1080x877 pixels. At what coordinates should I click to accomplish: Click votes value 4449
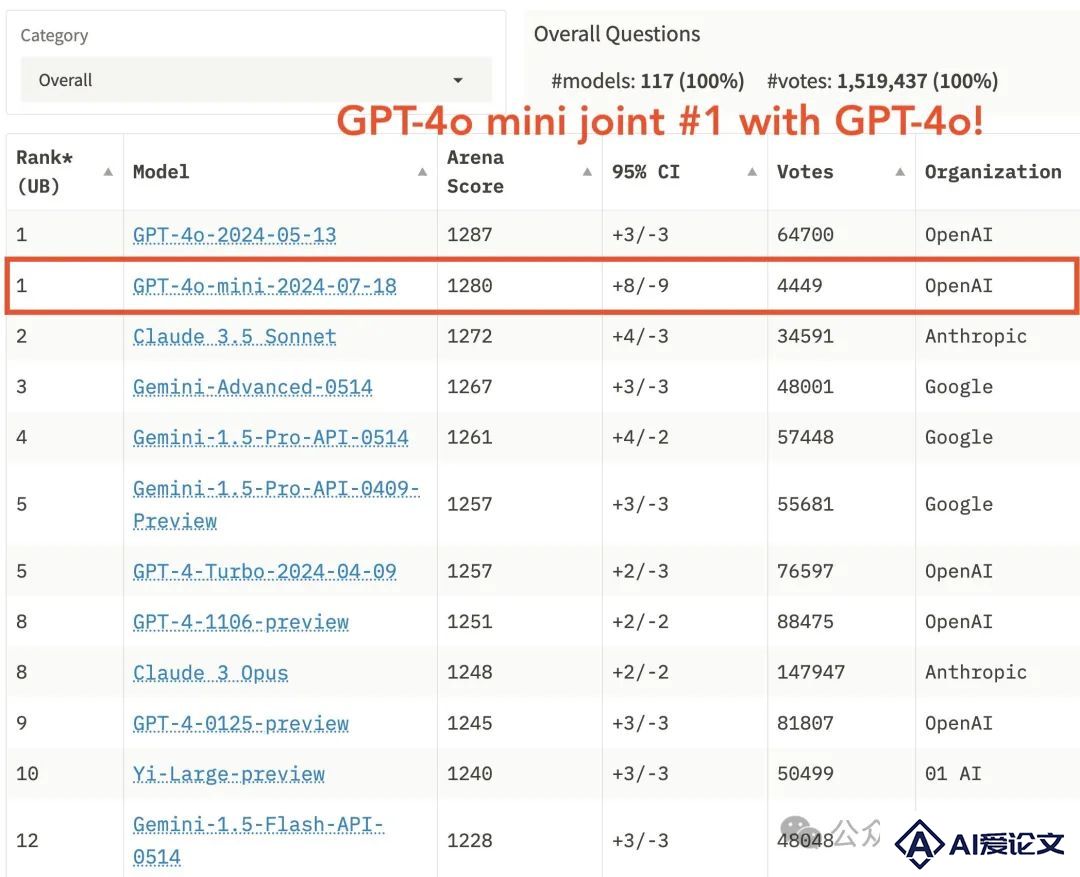[800, 286]
